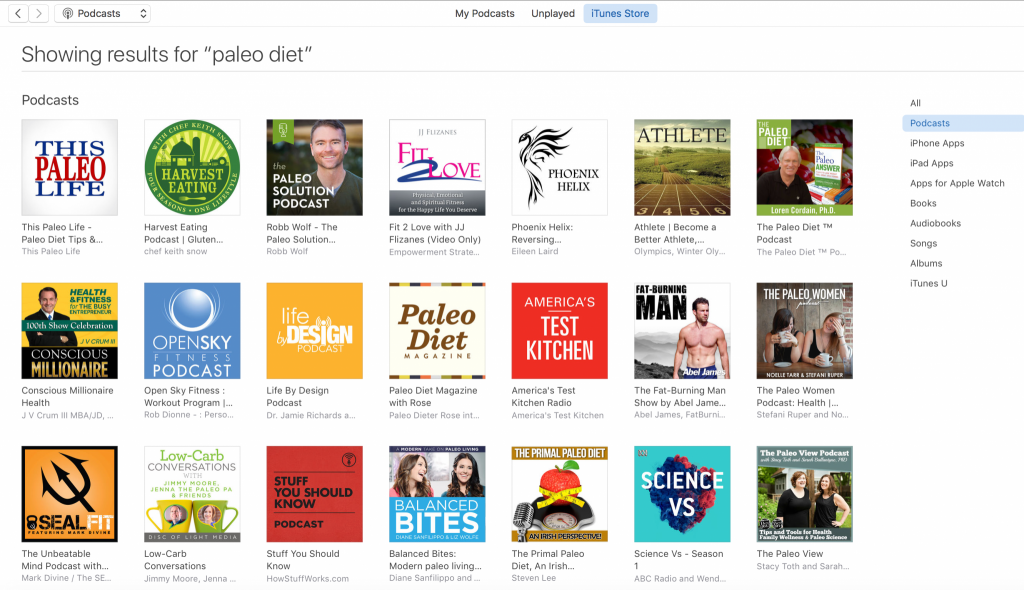Open Life by Design Podcast artwork
The width and height of the screenshot is (1024, 590).
(315, 331)
